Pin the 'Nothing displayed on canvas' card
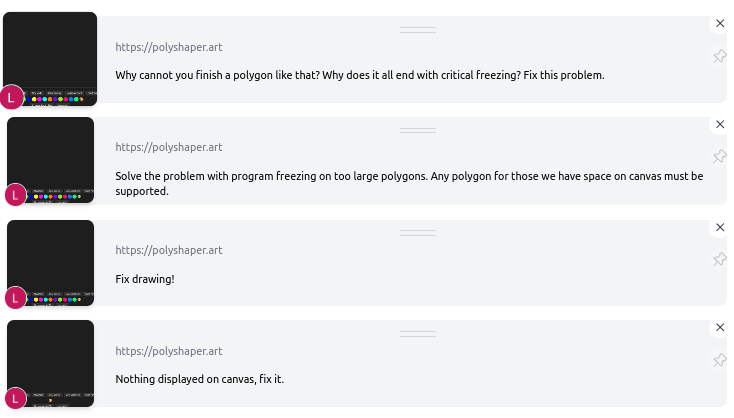 [x=719, y=360]
